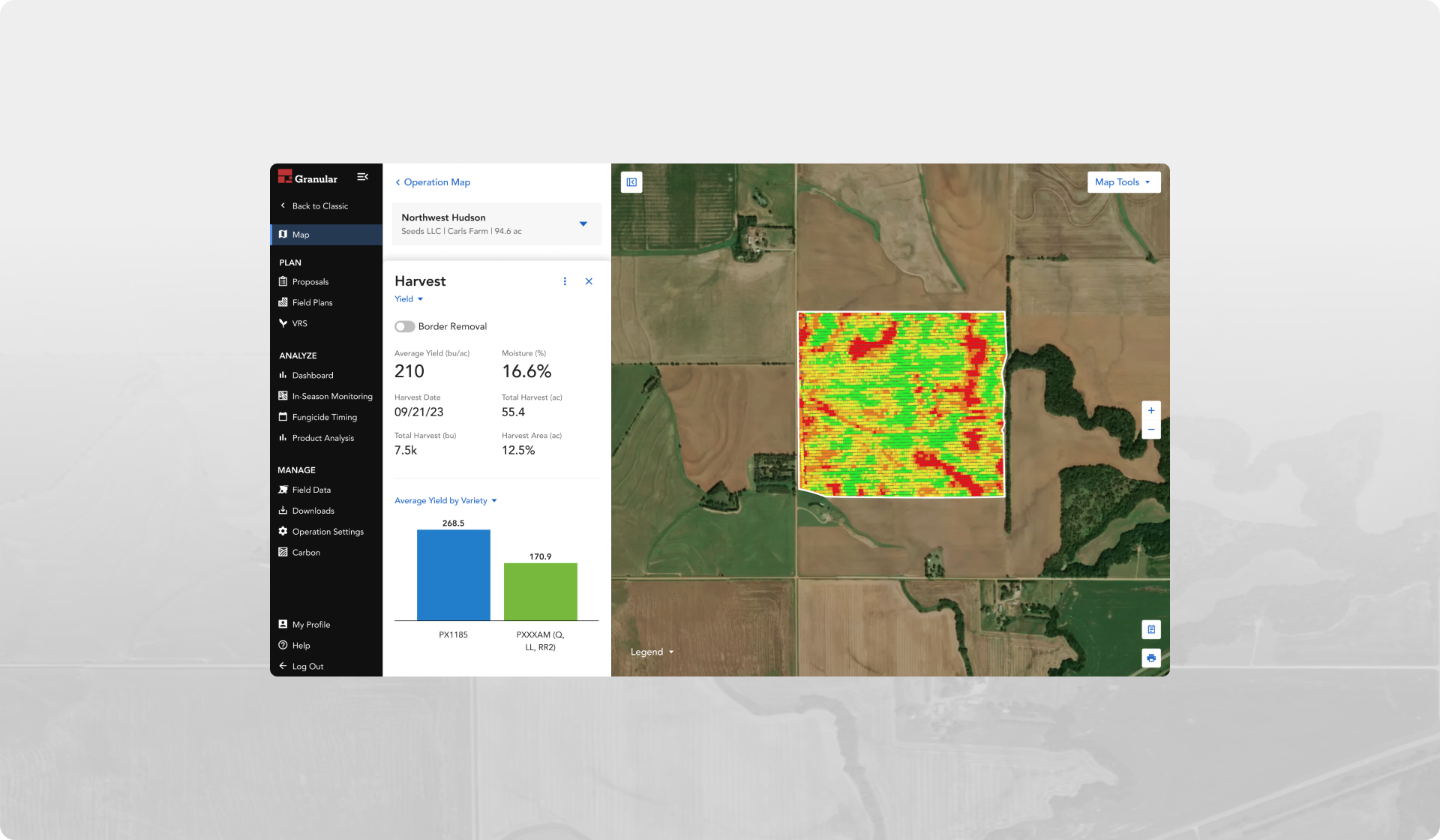Close the Harvest panel
This screenshot has height=840, width=1440.
click(x=589, y=281)
